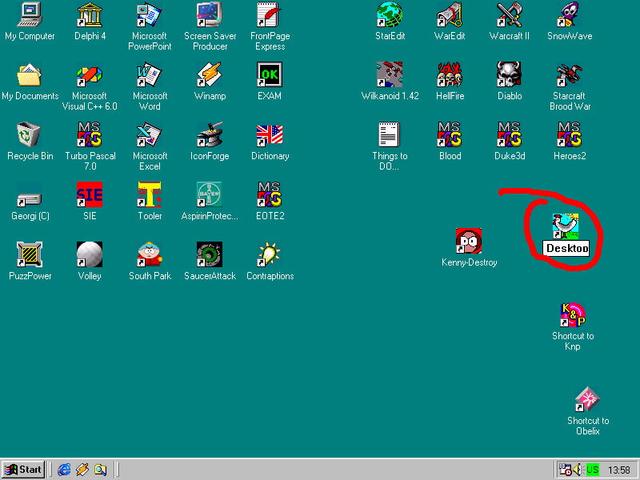Select the Heroes2 shortcut icon
Image resolution: width=640 pixels, height=480 pixels.
pyautogui.click(x=569, y=134)
